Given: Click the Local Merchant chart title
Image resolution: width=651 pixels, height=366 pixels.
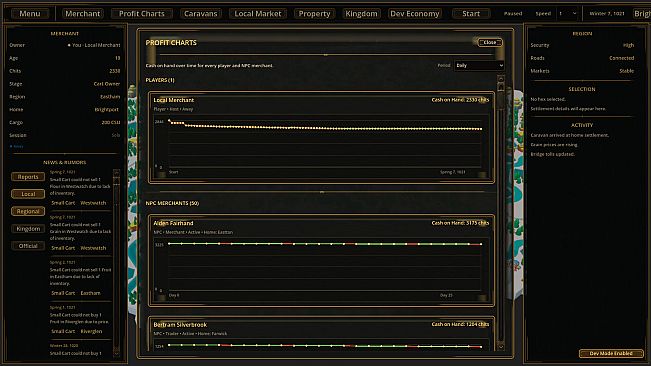Looking at the screenshot, I should coord(174,100).
